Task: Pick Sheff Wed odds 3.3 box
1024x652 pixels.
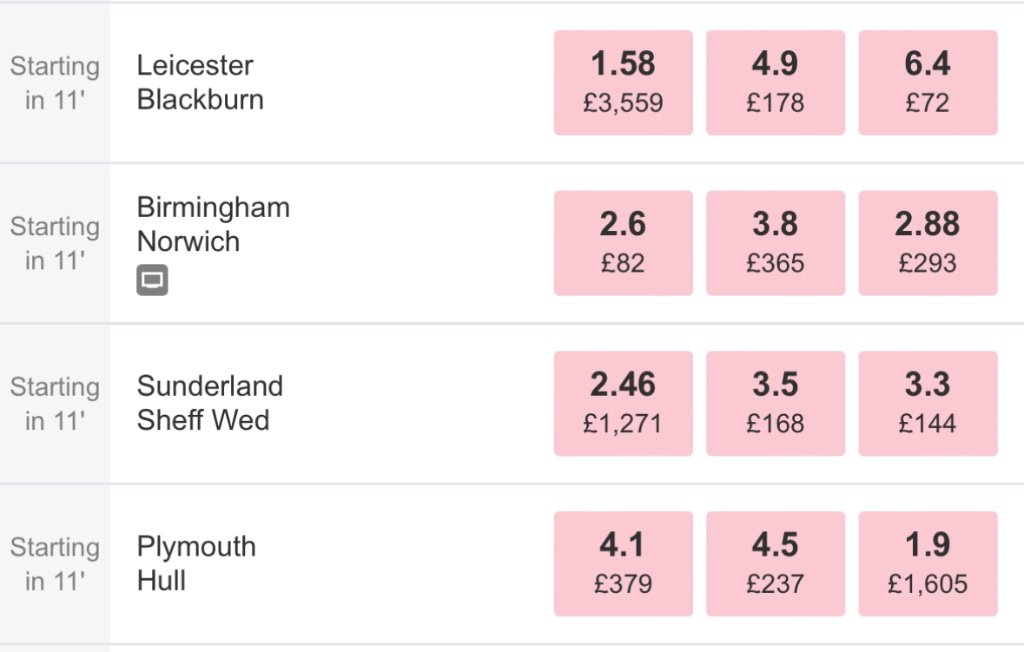Action: tap(927, 403)
